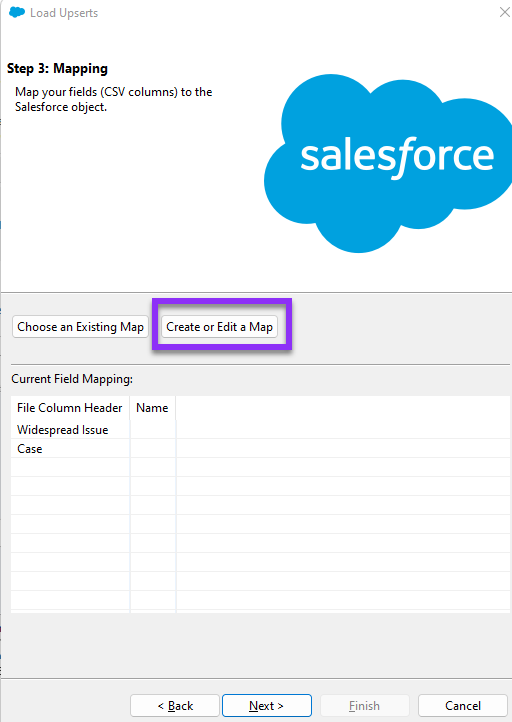Open Create or Edit a Map
The height and width of the screenshot is (722, 512).
[220, 327]
